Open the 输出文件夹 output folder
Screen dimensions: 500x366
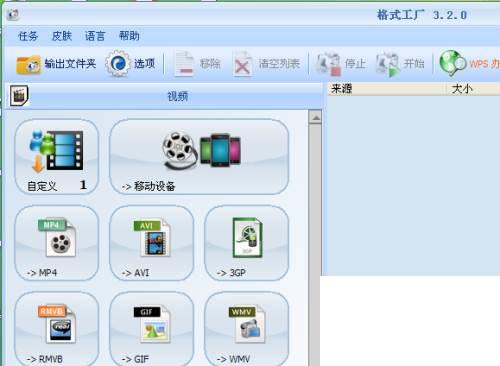[x=56, y=64]
